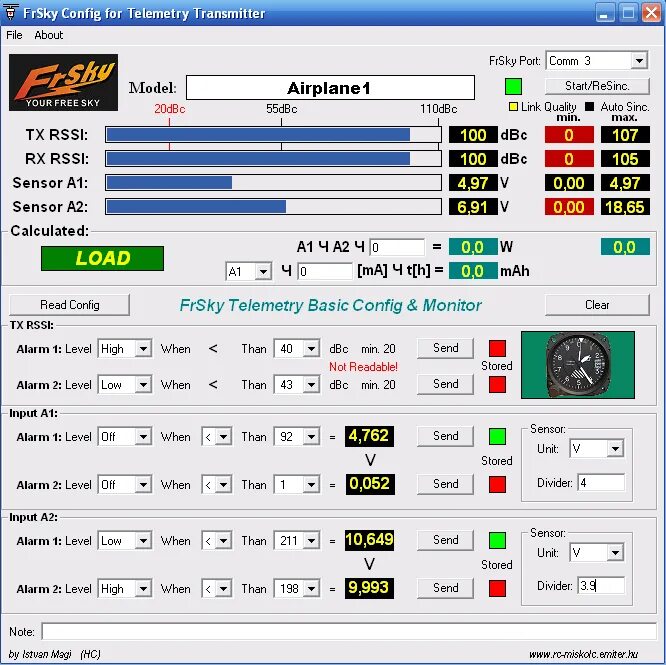The height and width of the screenshot is (665, 666).
Task: Click the app icon in title bar
Action: coord(10,12)
